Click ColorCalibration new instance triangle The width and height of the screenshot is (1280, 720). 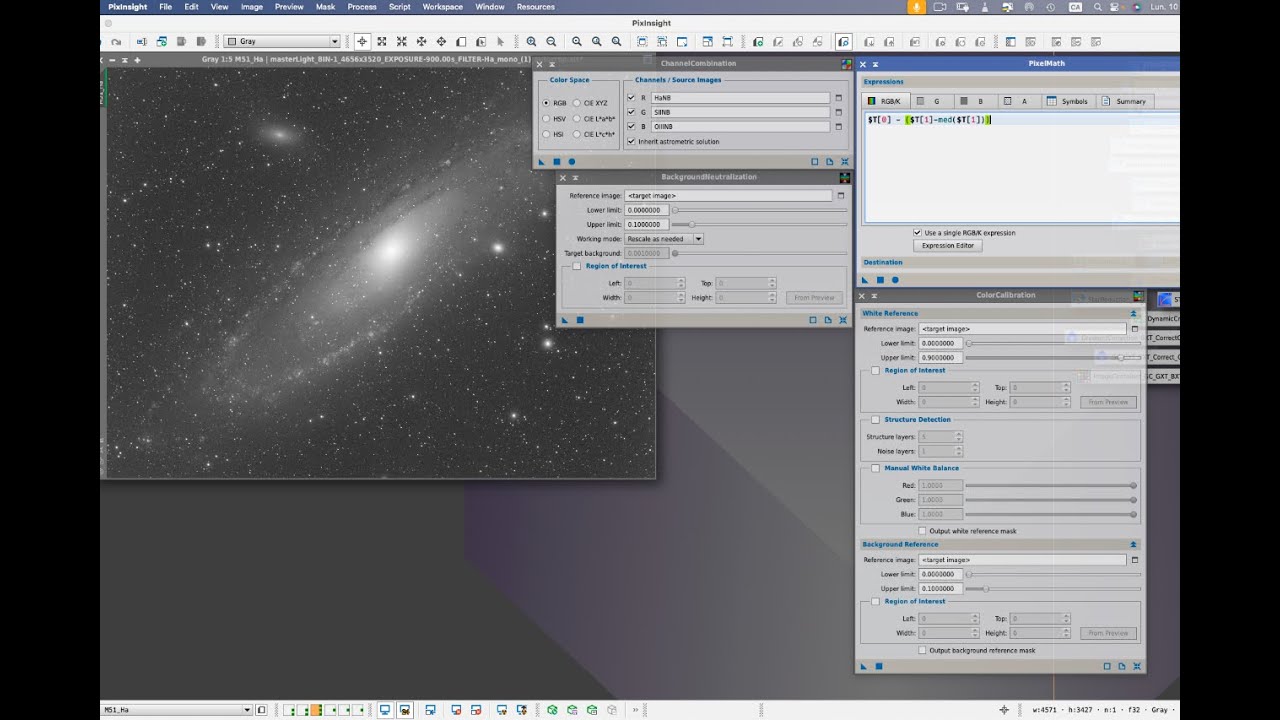click(864, 666)
